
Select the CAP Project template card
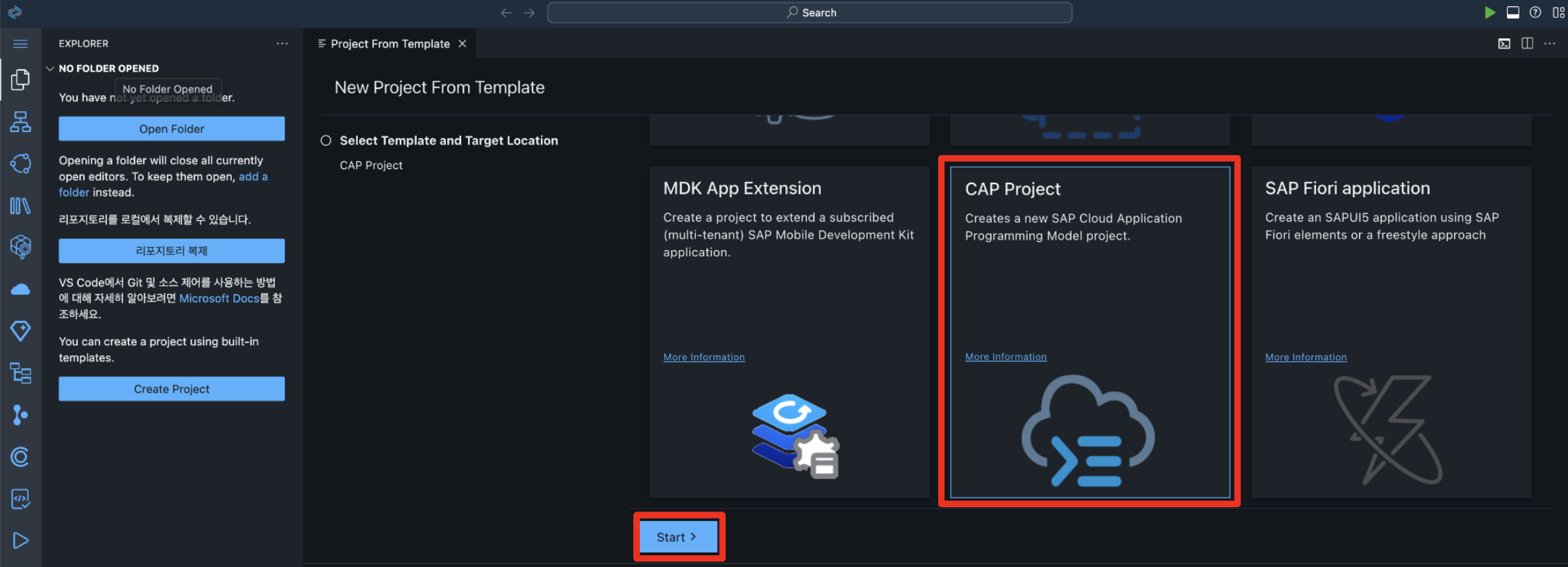tap(1090, 331)
